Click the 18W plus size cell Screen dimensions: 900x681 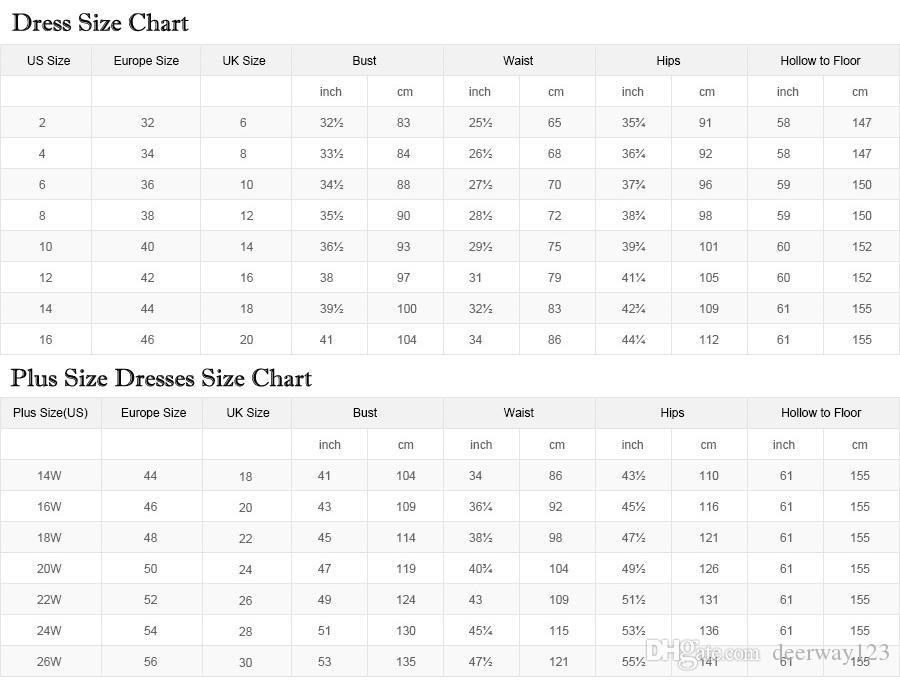pos(50,538)
